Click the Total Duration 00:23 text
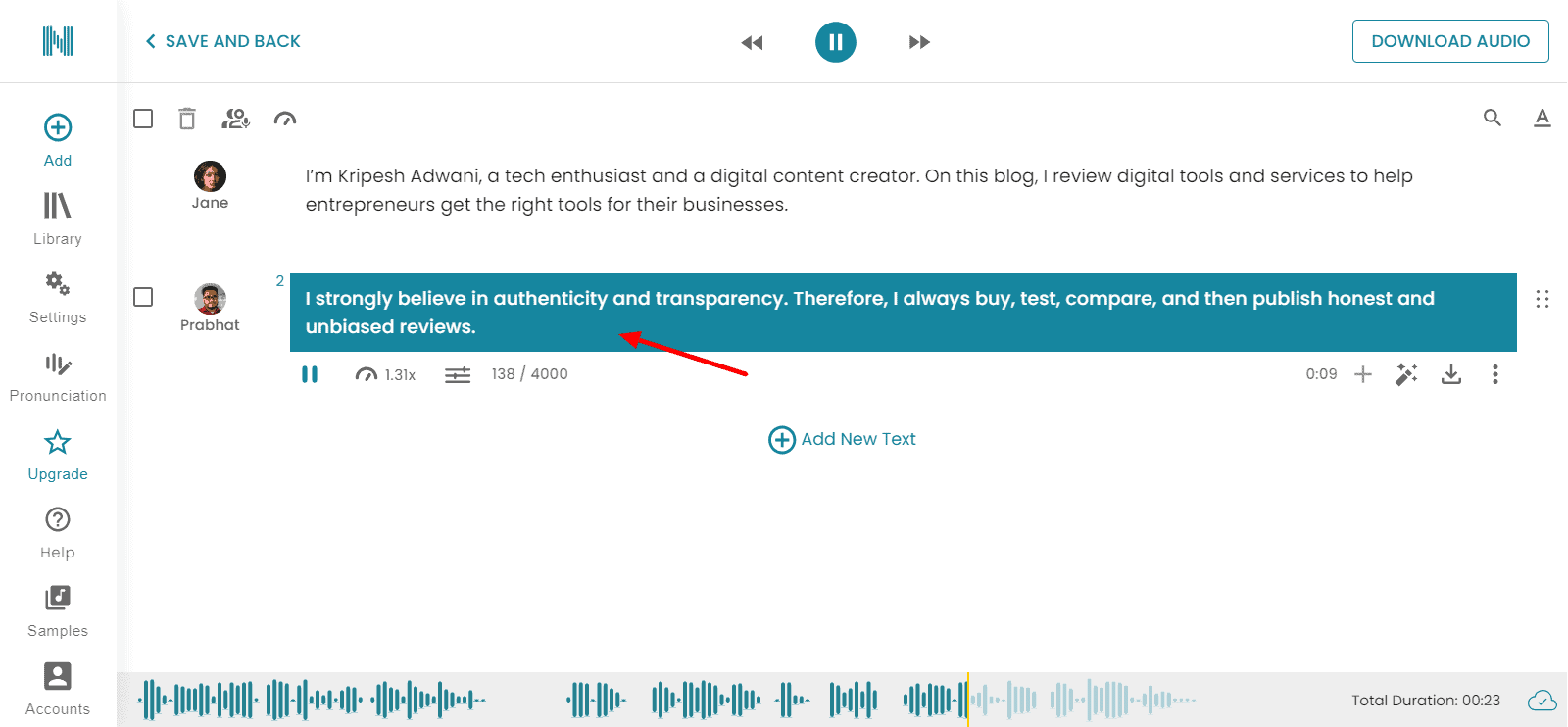 [1426, 700]
